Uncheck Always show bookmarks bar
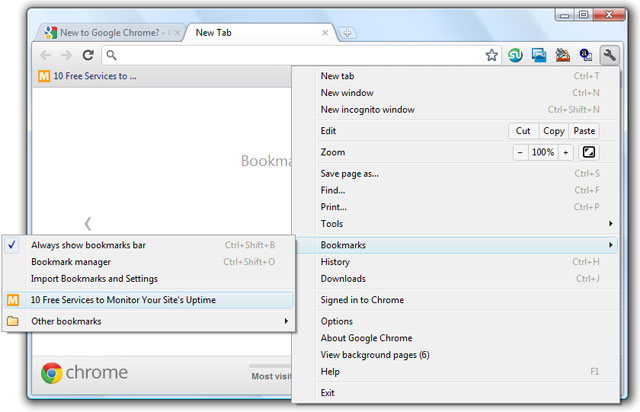Viewport: 640px width, 412px height. 148,245
